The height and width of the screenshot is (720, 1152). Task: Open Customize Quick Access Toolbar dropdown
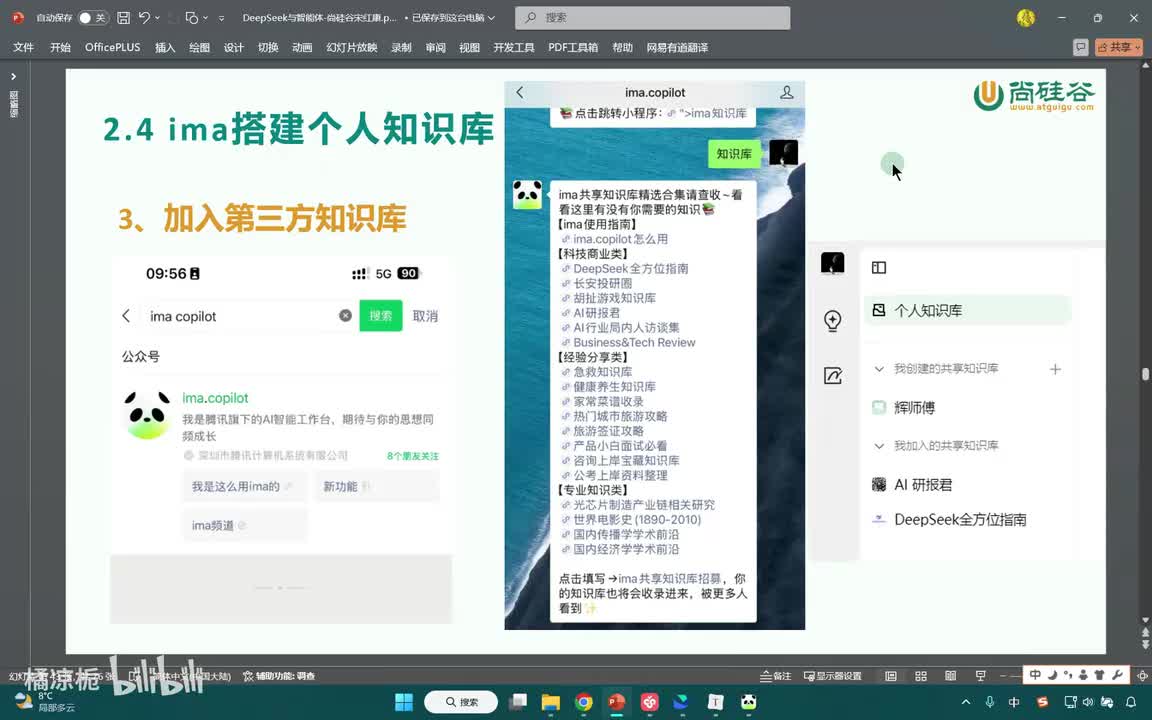click(x=221, y=18)
